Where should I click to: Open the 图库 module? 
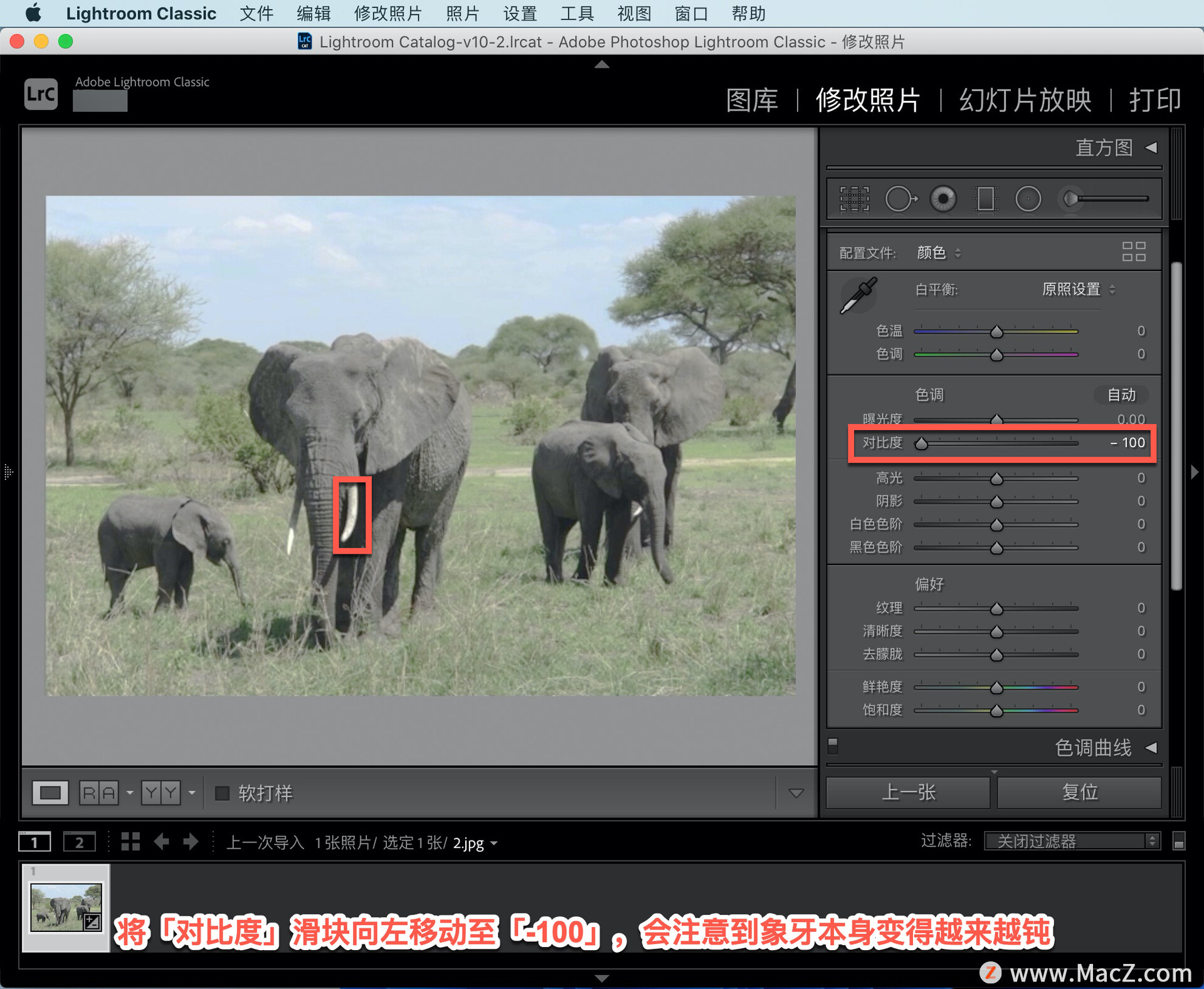[x=751, y=100]
